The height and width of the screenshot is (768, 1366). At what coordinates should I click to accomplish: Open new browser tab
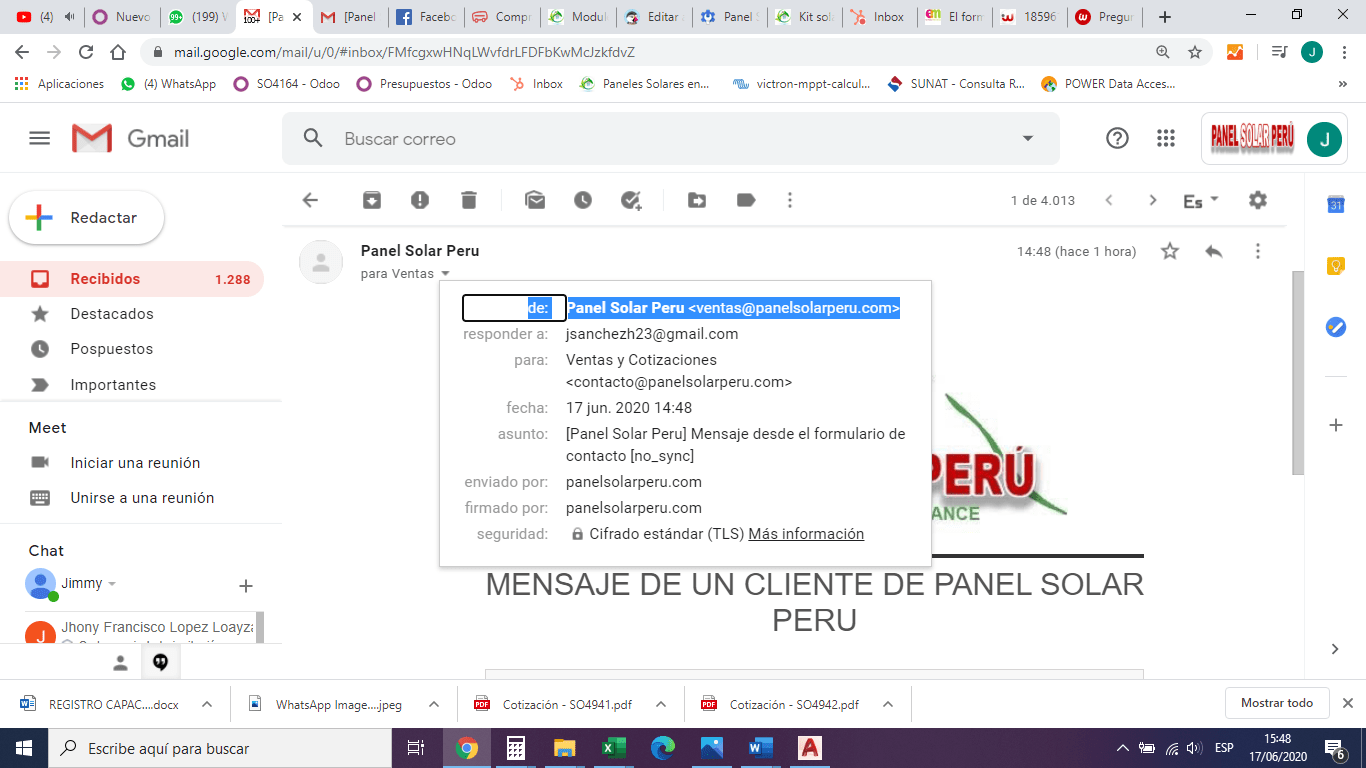click(x=1164, y=17)
